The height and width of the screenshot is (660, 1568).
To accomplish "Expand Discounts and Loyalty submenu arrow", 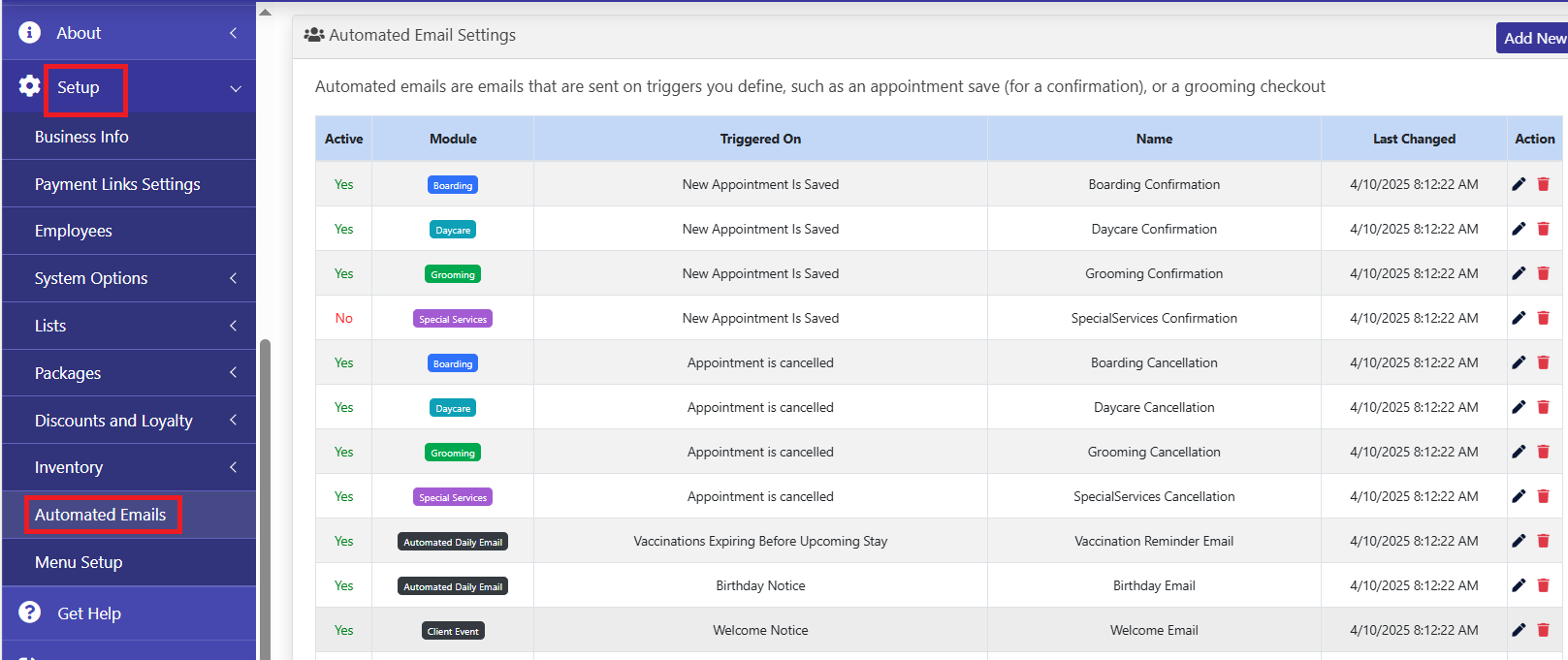I will pyautogui.click(x=234, y=420).
